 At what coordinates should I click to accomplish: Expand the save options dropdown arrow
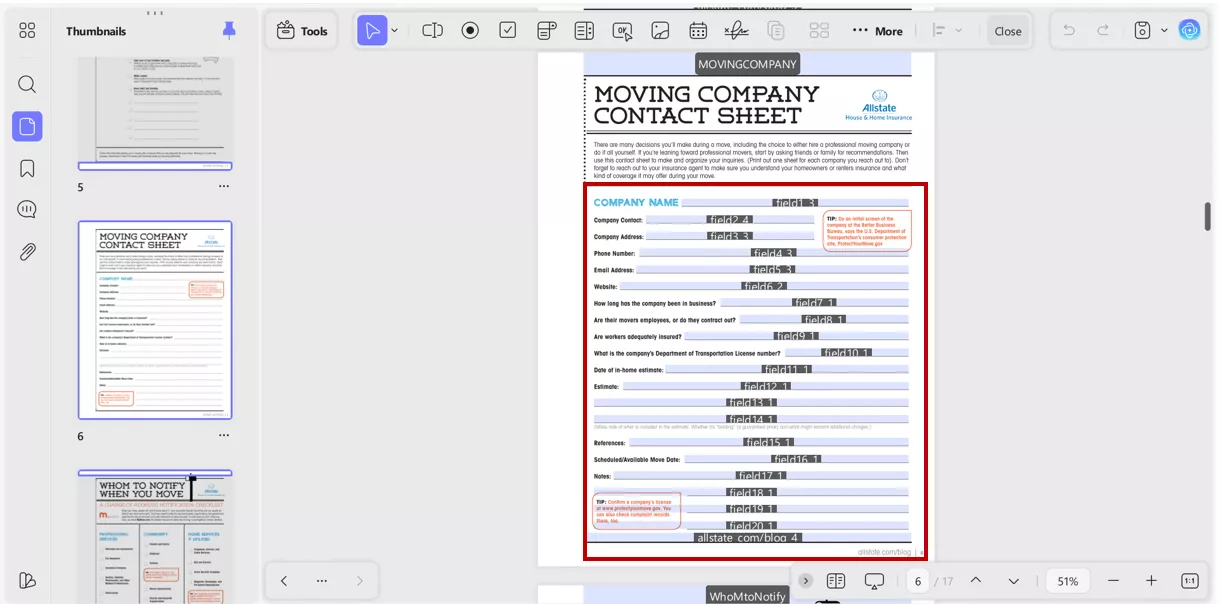pos(1164,31)
